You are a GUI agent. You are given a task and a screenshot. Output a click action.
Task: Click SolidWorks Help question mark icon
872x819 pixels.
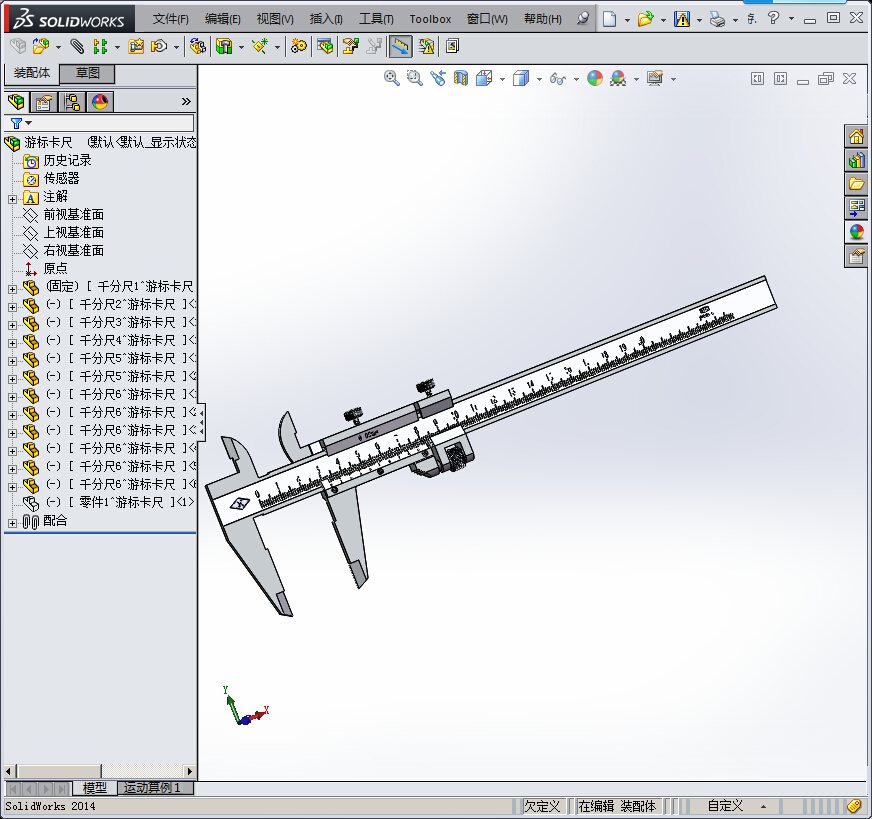[773, 18]
